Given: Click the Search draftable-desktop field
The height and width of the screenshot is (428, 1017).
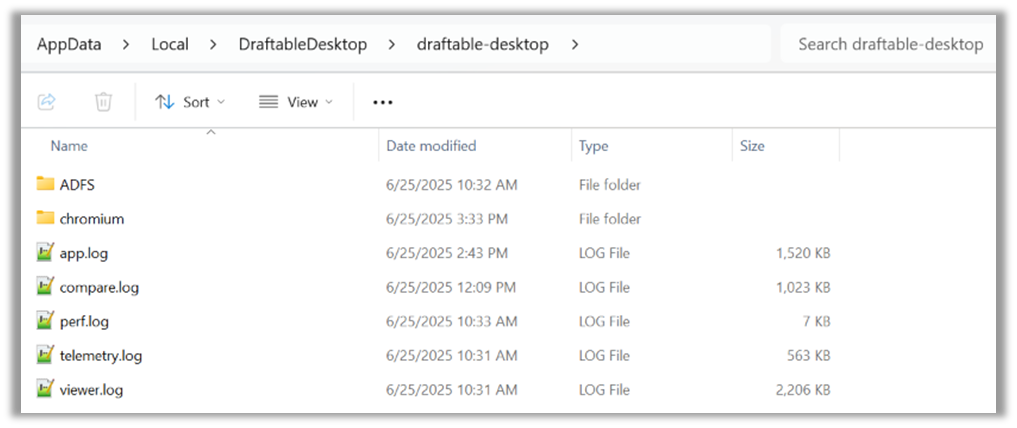Looking at the screenshot, I should tap(890, 44).
